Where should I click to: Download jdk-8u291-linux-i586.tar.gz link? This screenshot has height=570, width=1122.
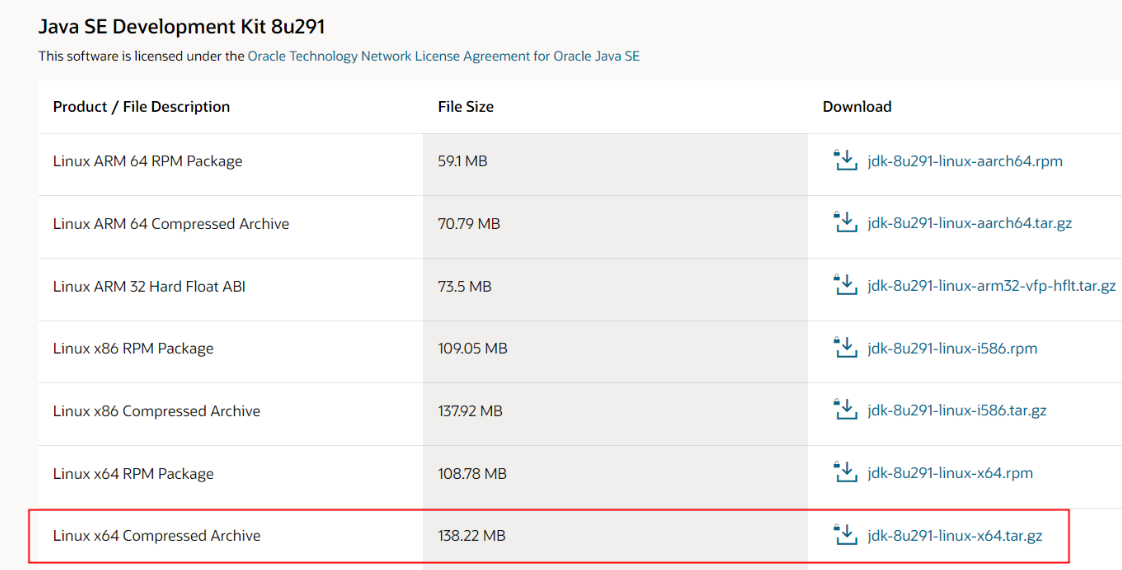[x=957, y=411]
